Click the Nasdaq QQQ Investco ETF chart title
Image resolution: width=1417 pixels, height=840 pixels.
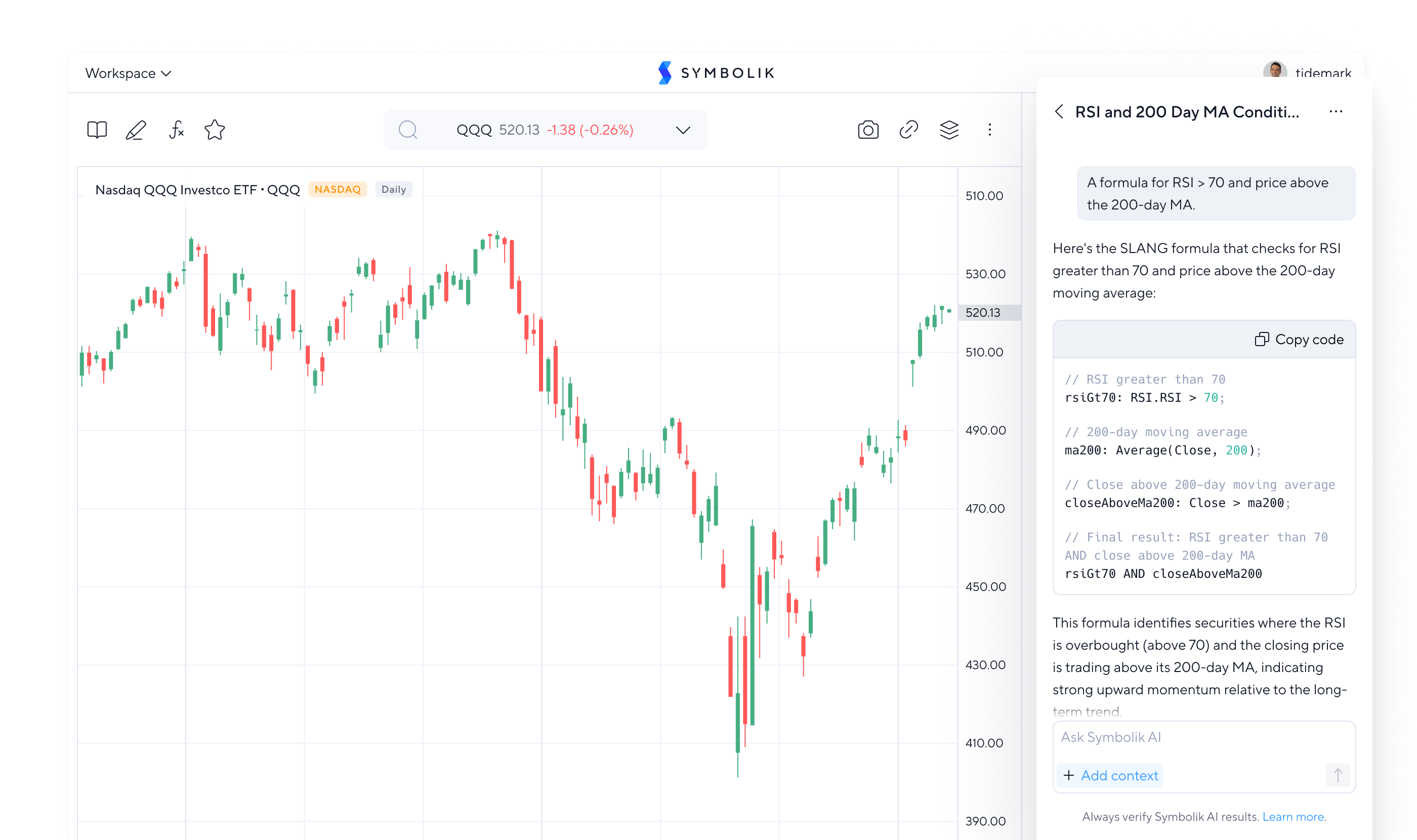197,190
